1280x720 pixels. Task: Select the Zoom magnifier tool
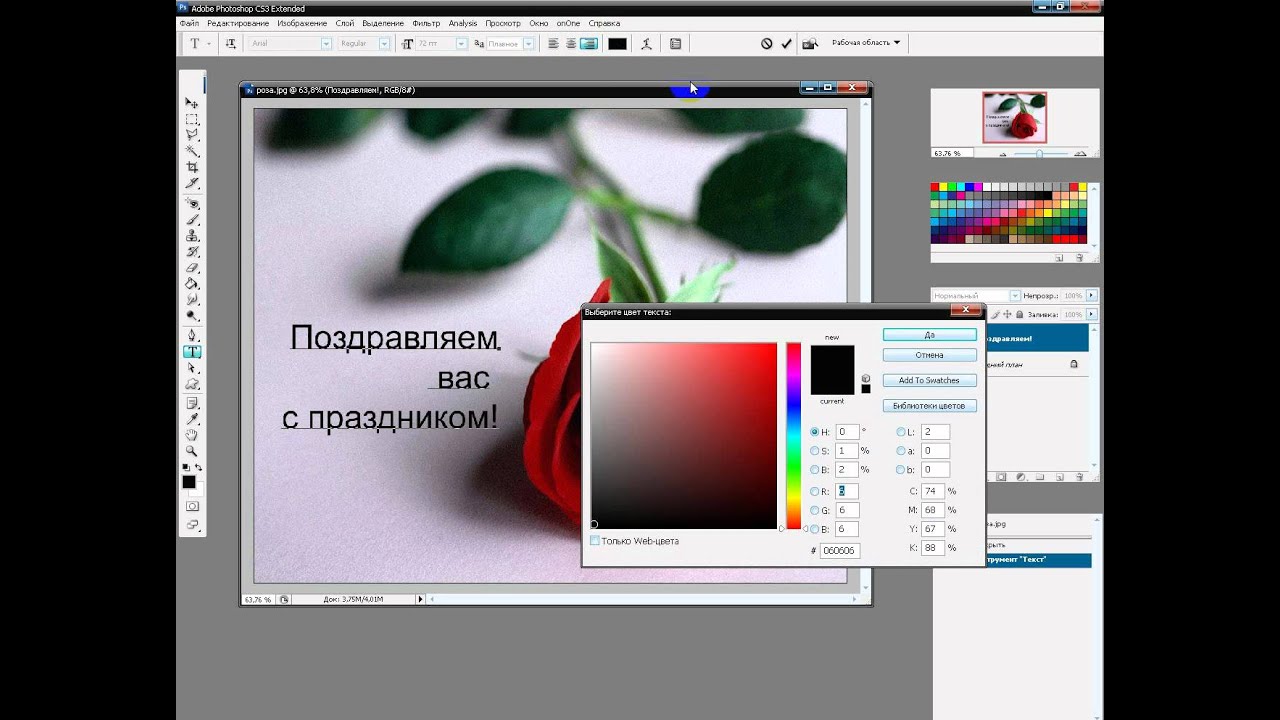coord(191,451)
